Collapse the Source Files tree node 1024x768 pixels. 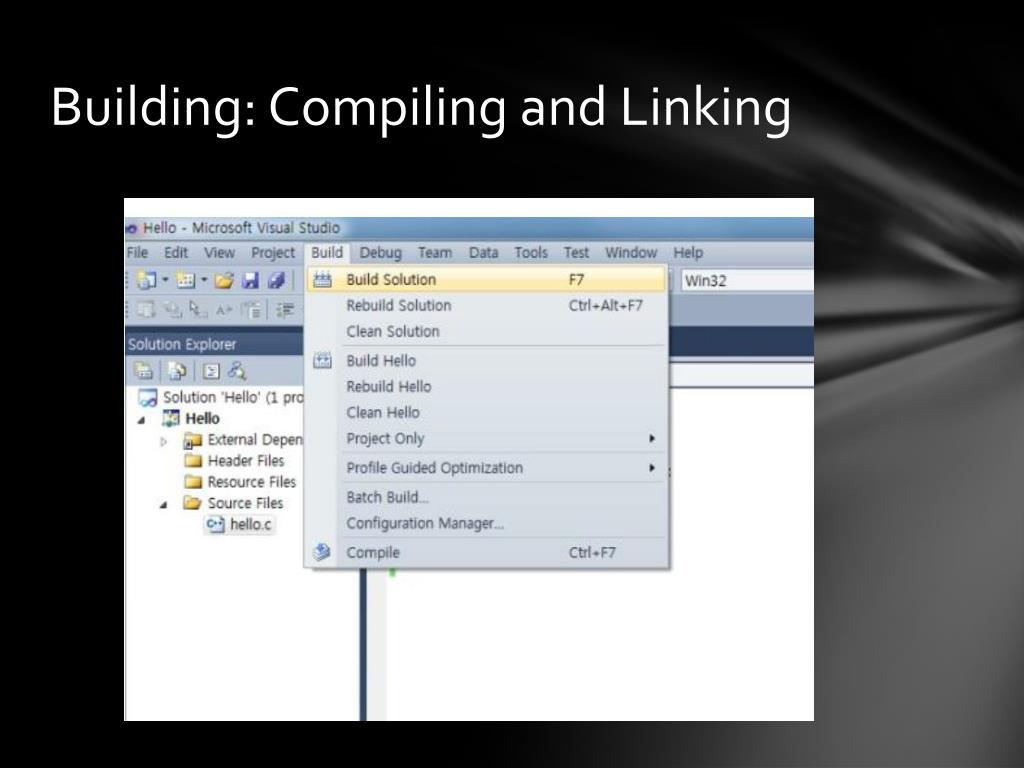[x=164, y=504]
